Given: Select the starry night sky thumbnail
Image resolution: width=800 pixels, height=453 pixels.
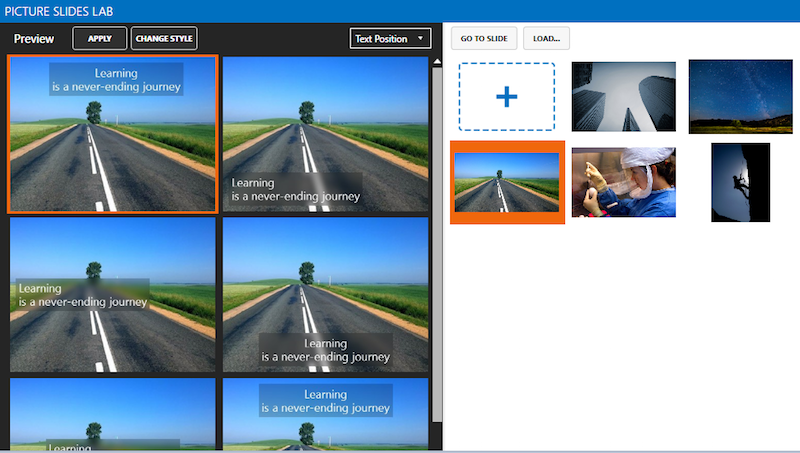Looking at the screenshot, I should (x=740, y=97).
